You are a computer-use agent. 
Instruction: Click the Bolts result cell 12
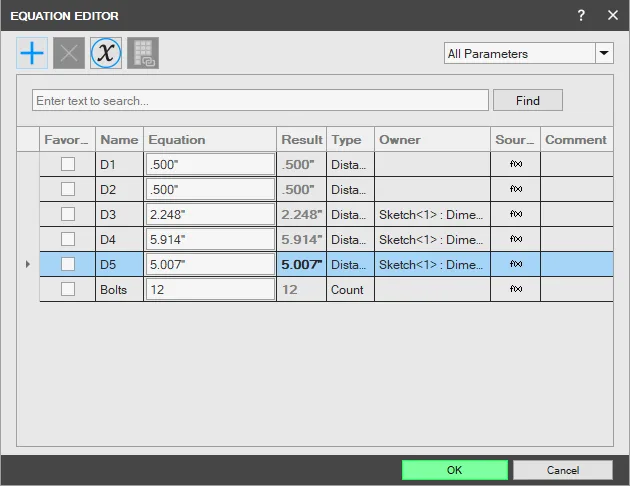tap(301, 289)
